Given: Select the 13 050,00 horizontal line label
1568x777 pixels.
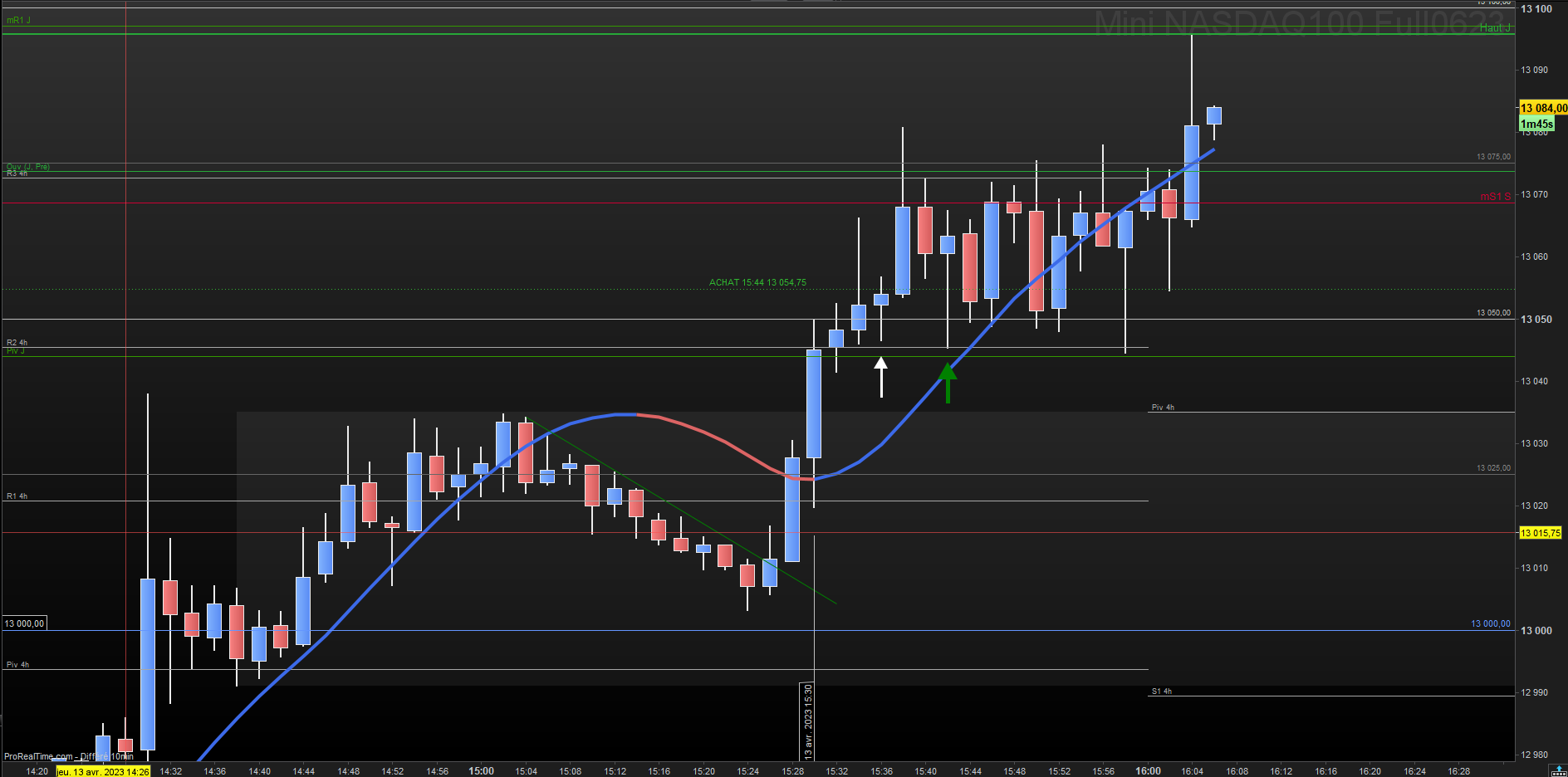Looking at the screenshot, I should coord(1493,313).
